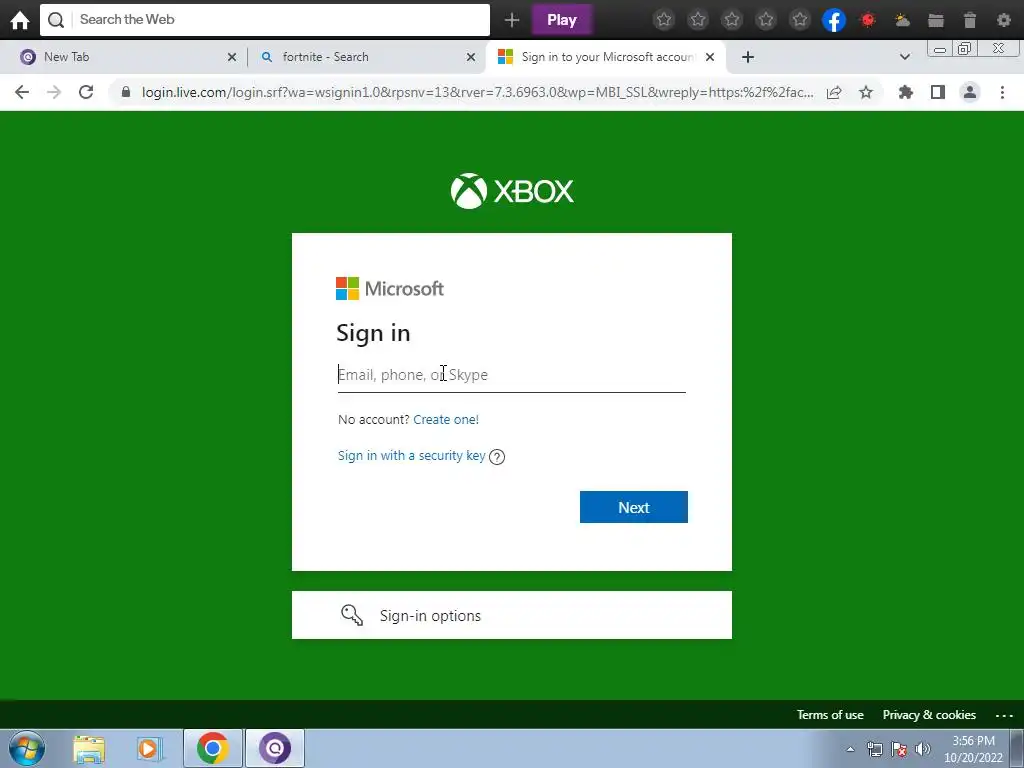Switch to the New Tab tab
Image resolution: width=1024 pixels, height=768 pixels.
123,57
